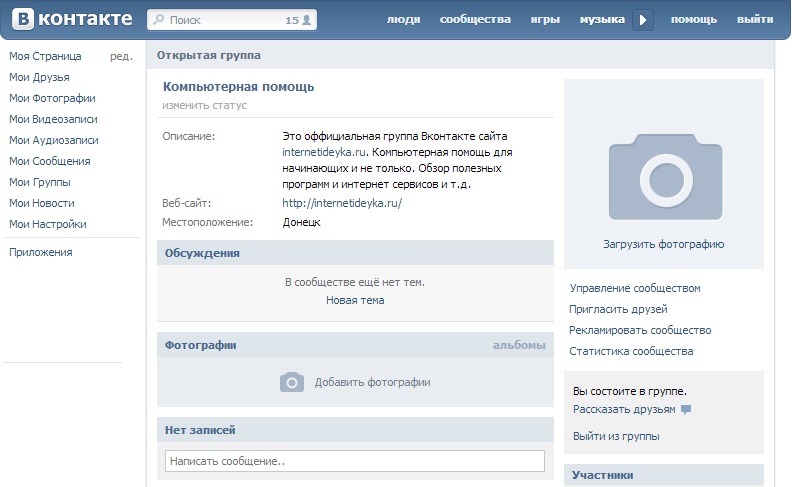Click the large camera placeholder image
The height and width of the screenshot is (487, 792).
[665, 176]
